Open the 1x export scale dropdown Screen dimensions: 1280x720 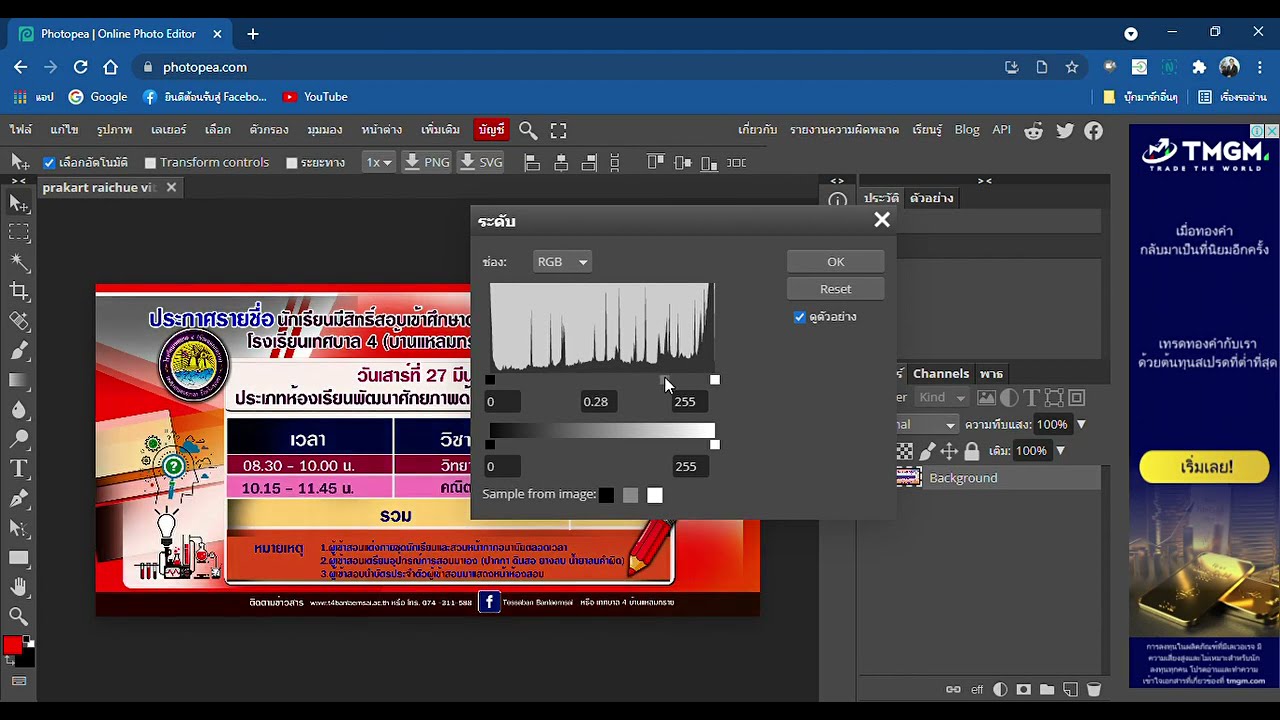coord(378,162)
